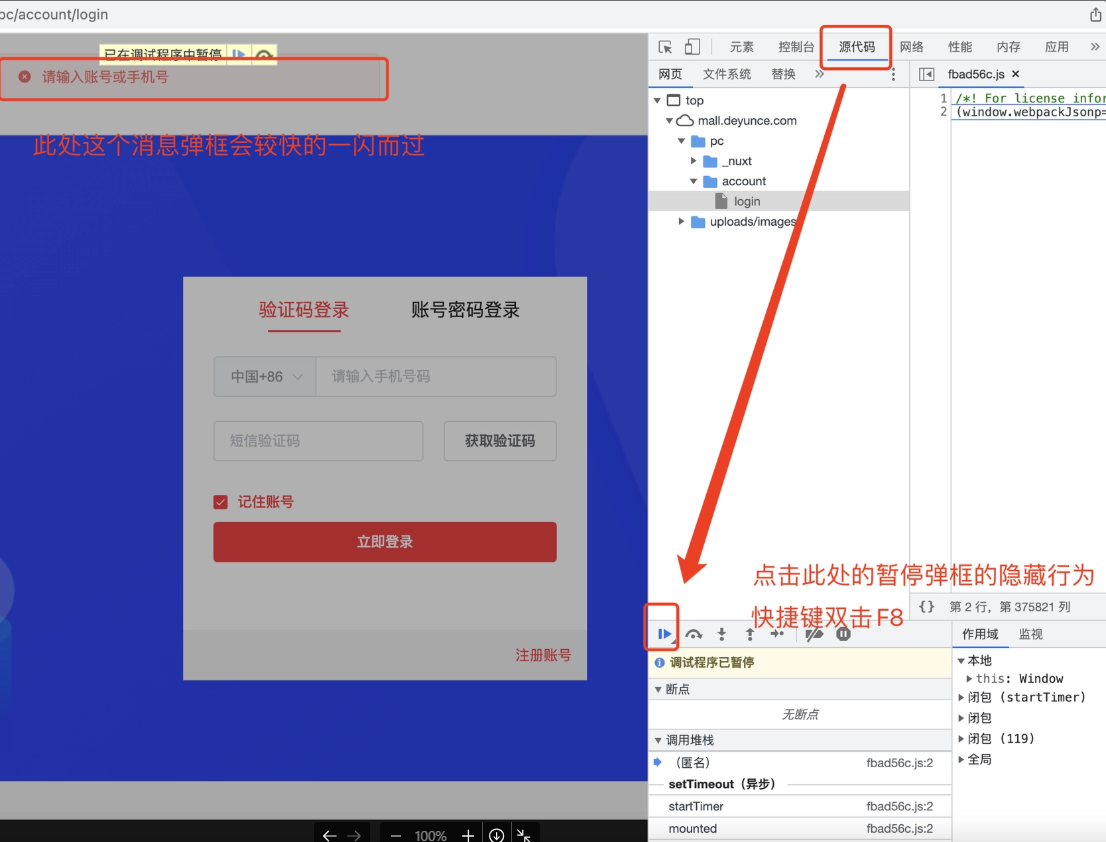Switch to the Performance (性能) tab
Viewport: 1106px width, 842px height.
960,47
